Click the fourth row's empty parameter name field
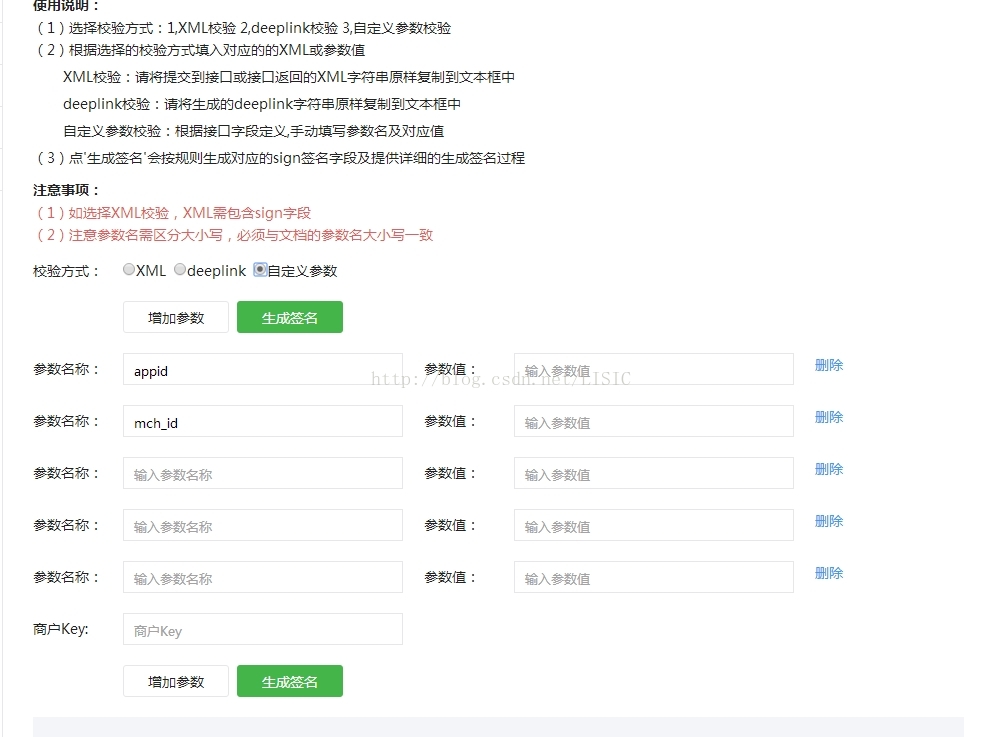 click(x=263, y=525)
